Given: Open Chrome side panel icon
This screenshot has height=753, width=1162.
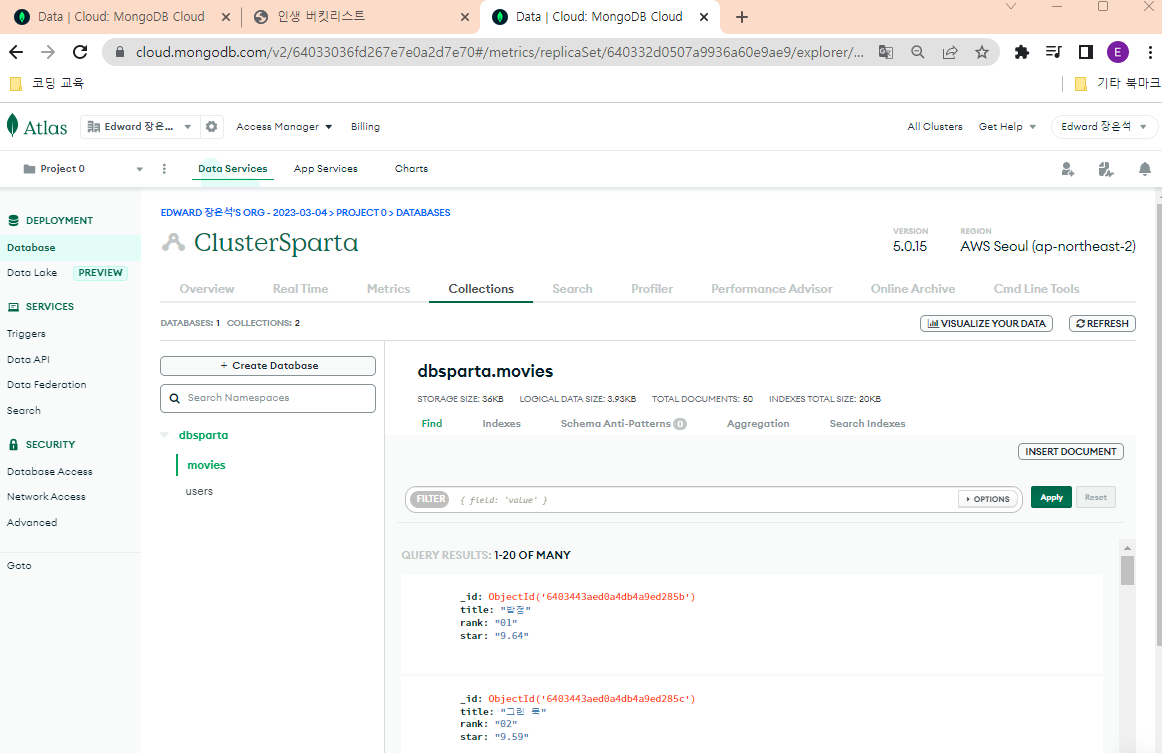Looking at the screenshot, I should pyautogui.click(x=1086, y=52).
